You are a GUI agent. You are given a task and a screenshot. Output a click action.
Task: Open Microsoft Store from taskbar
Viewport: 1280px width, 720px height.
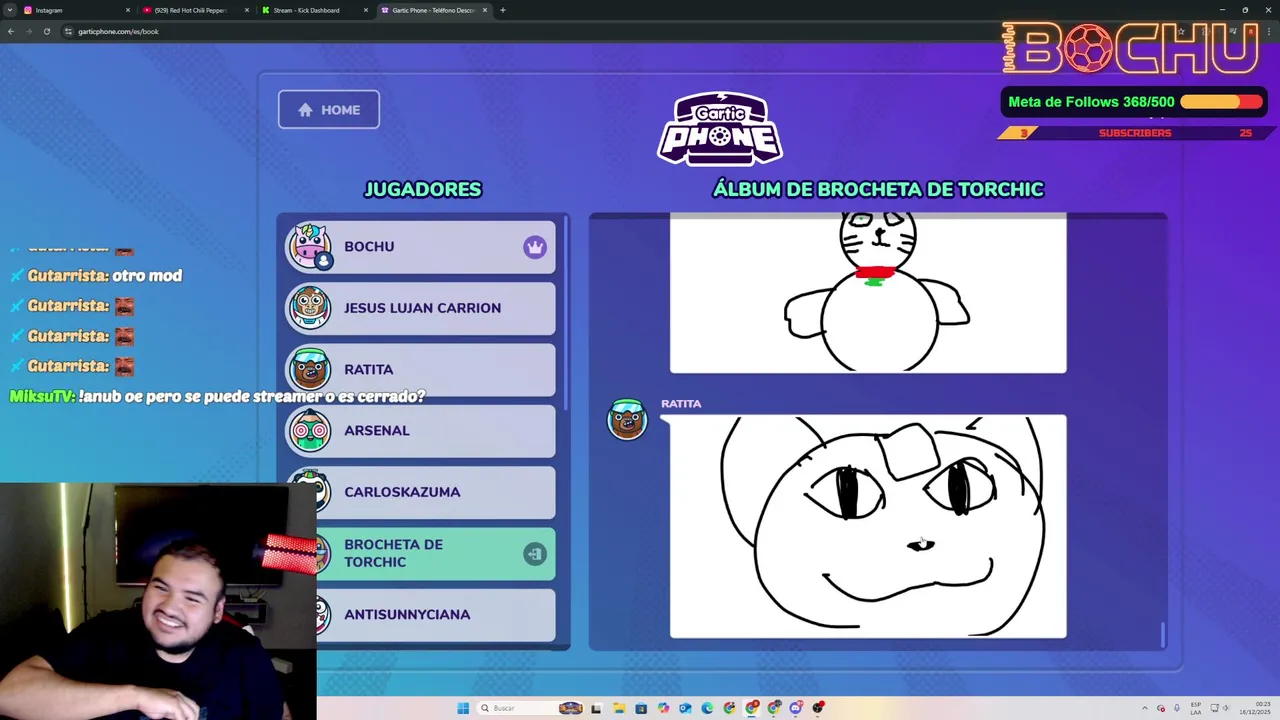coord(641,708)
